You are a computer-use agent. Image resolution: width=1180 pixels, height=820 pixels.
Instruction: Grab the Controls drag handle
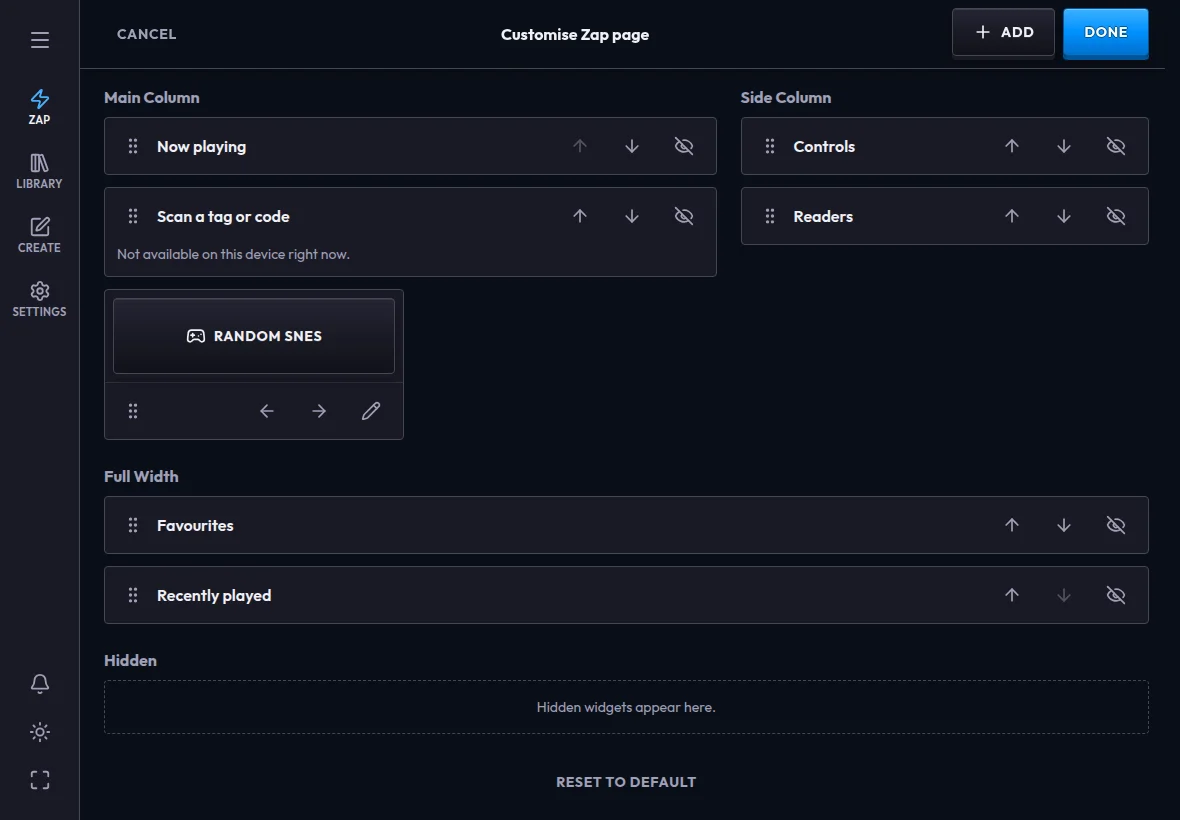[770, 146]
